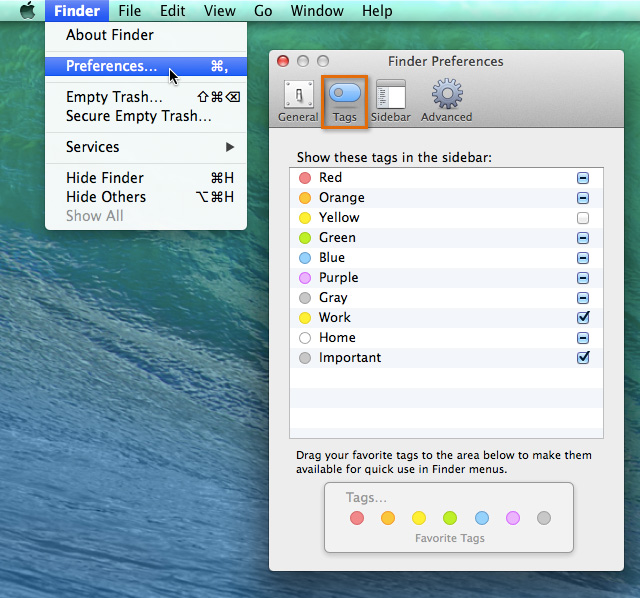
Task: Uncheck the Important tag sidebar checkbox
Action: (583, 358)
